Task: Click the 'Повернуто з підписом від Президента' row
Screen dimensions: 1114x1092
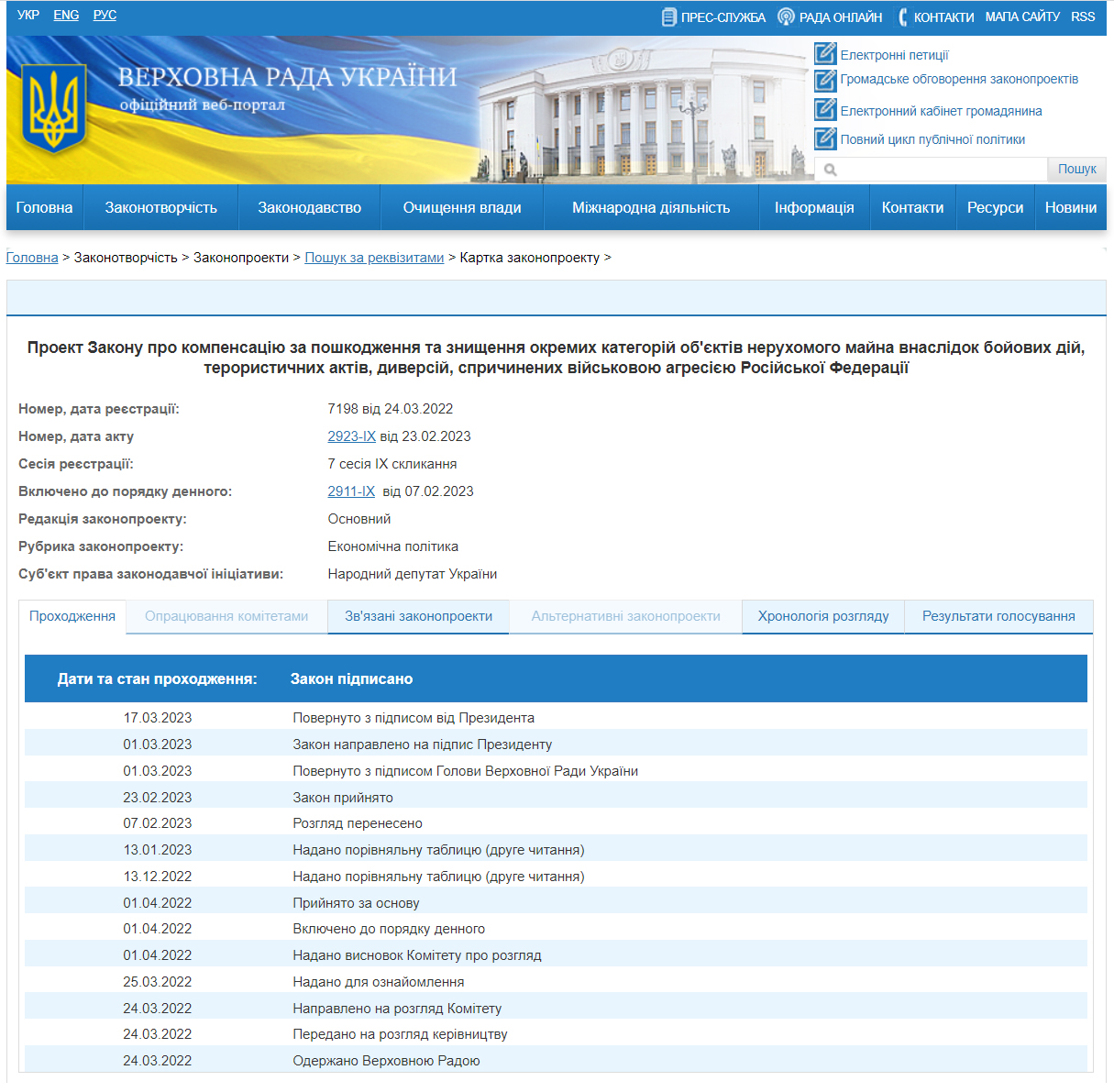Action: tap(556, 718)
